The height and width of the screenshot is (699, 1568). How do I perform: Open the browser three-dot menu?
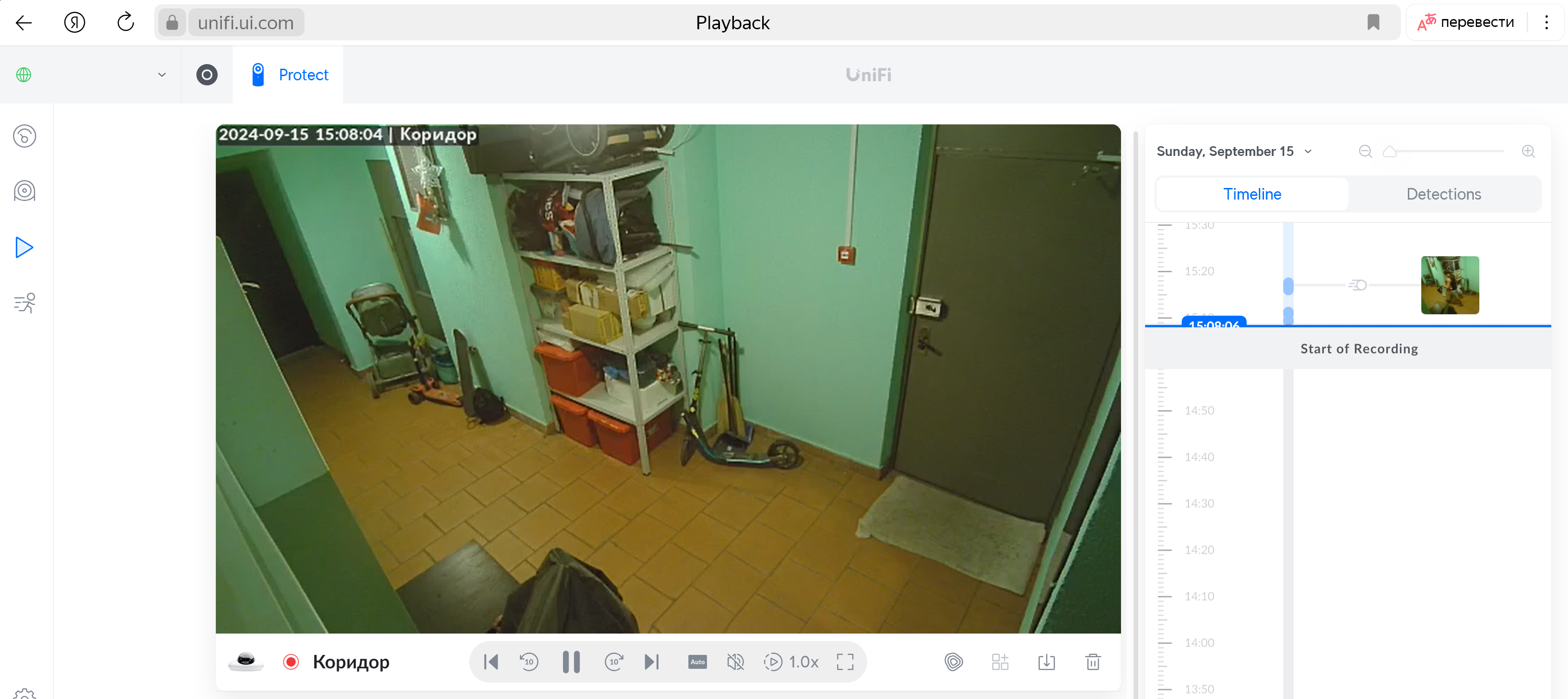[1546, 23]
